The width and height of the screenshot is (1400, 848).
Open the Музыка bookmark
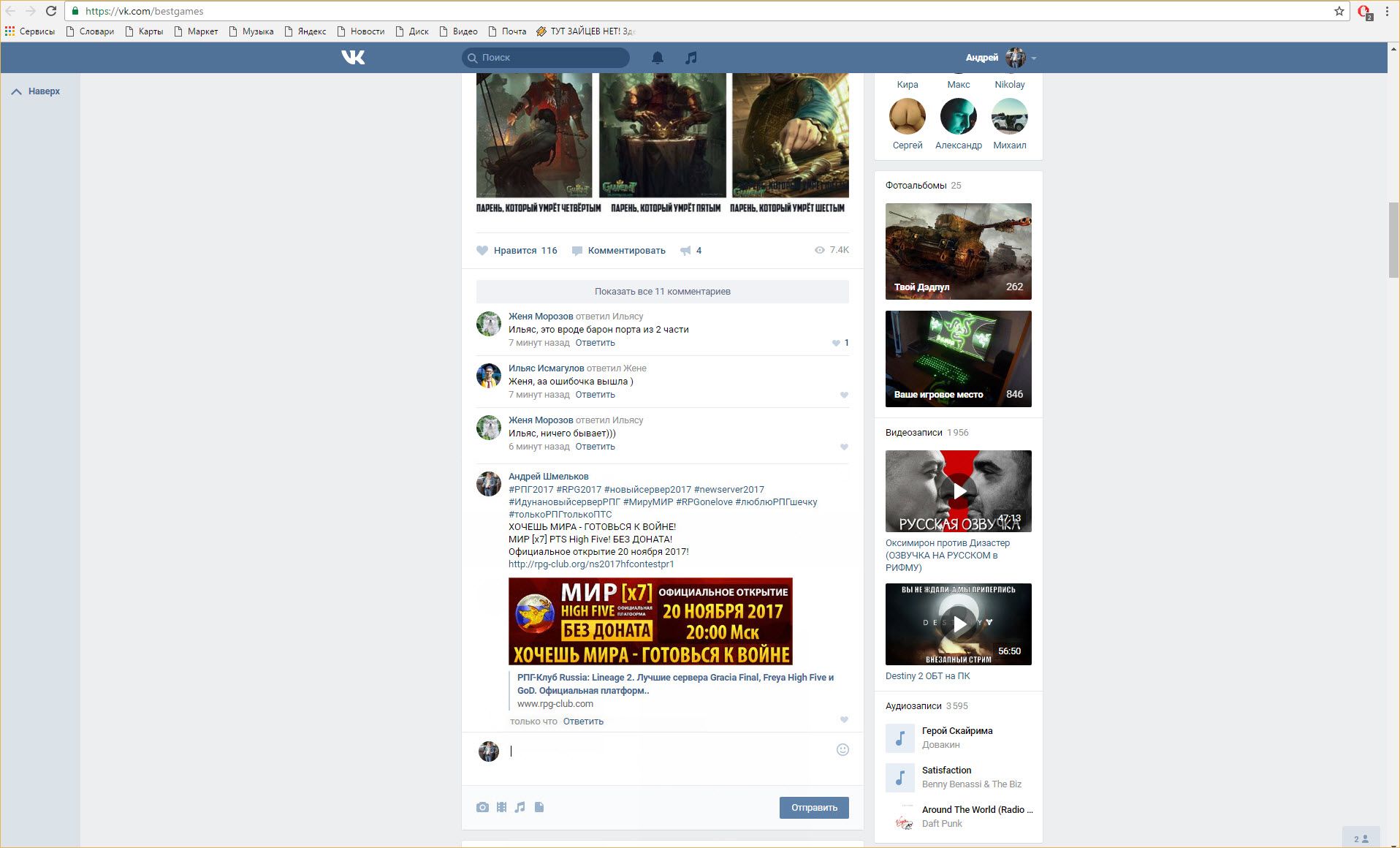tap(251, 31)
